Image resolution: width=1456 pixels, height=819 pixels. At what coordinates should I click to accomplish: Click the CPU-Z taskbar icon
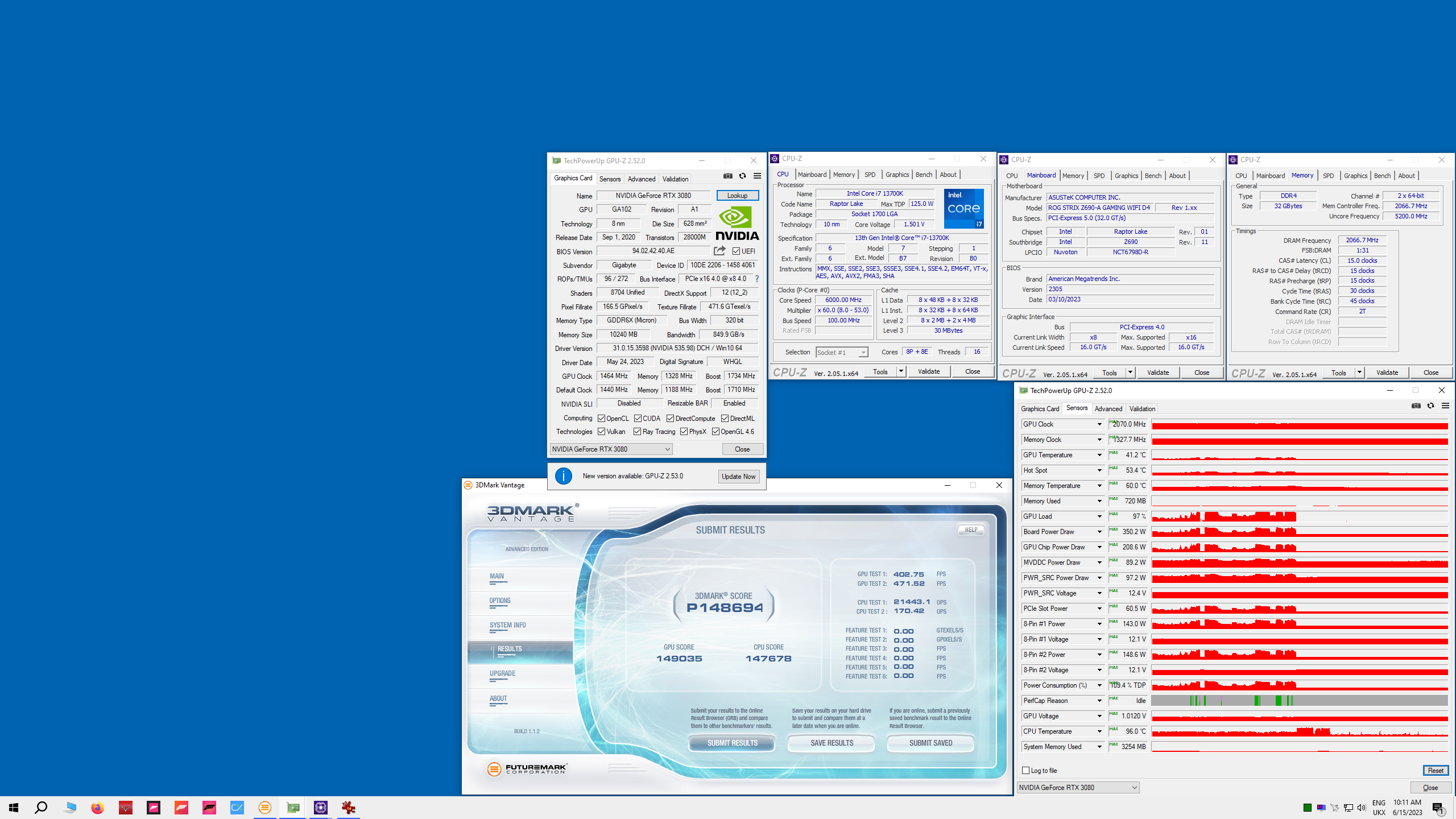(x=321, y=808)
